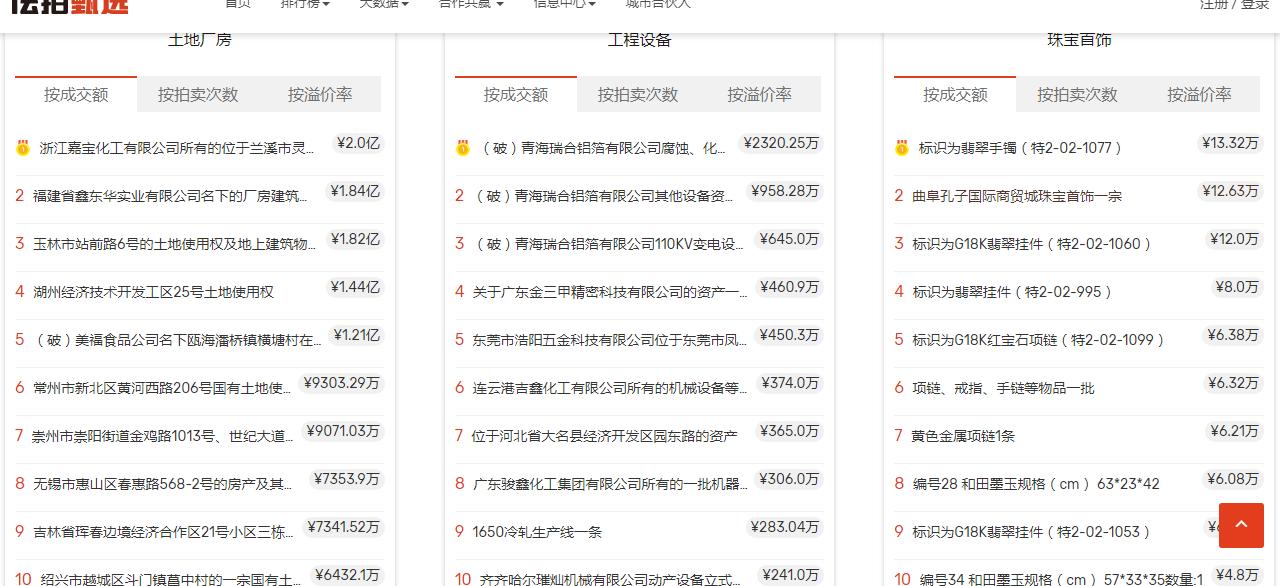Switch to 按溢价率 tab under 珠宝首饰

tap(1199, 95)
